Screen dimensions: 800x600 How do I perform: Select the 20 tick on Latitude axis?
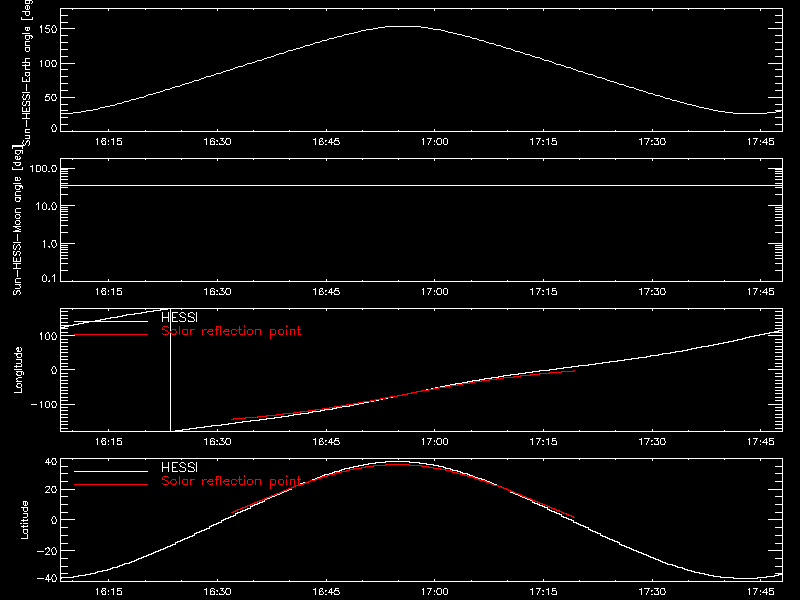pyautogui.click(x=51, y=490)
